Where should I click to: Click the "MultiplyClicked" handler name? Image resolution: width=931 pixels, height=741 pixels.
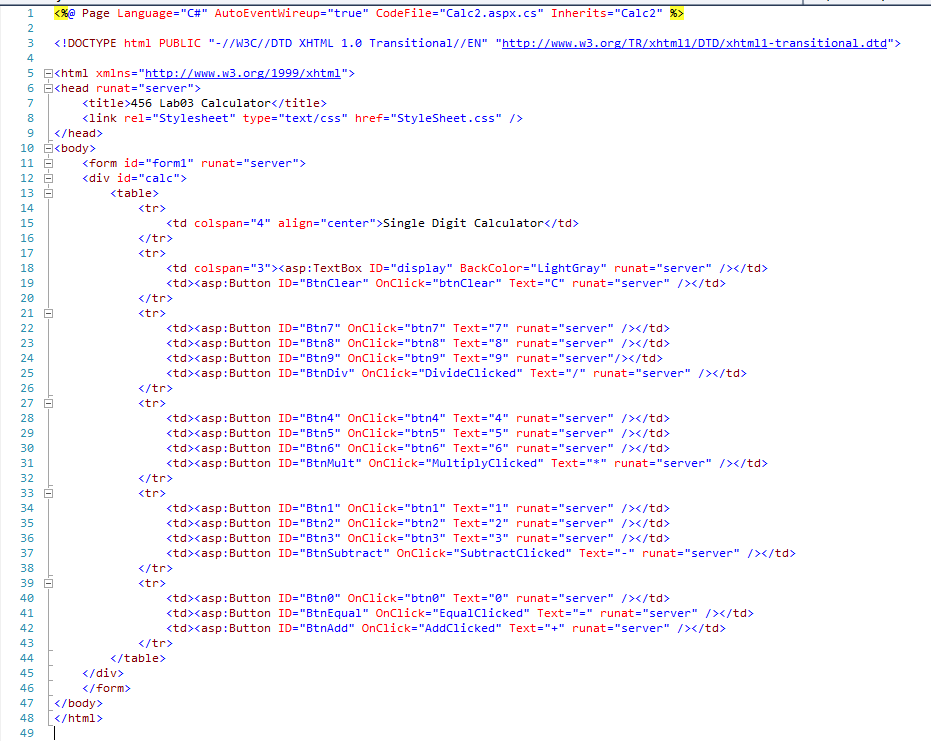point(484,463)
